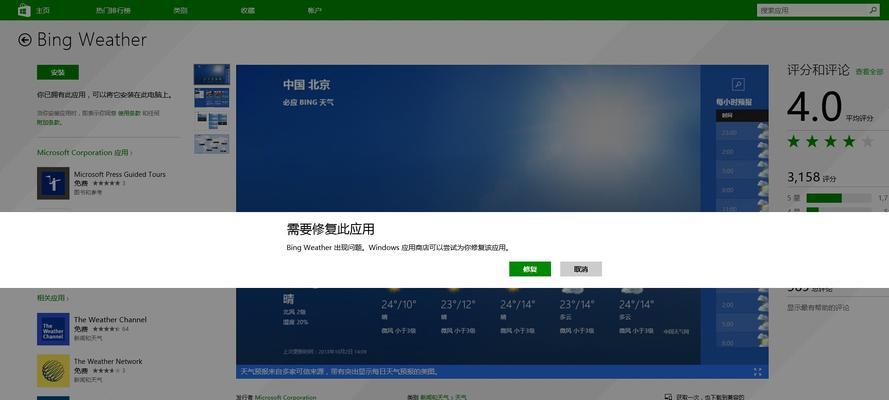Click The Weather Channel app icon

click(53, 329)
